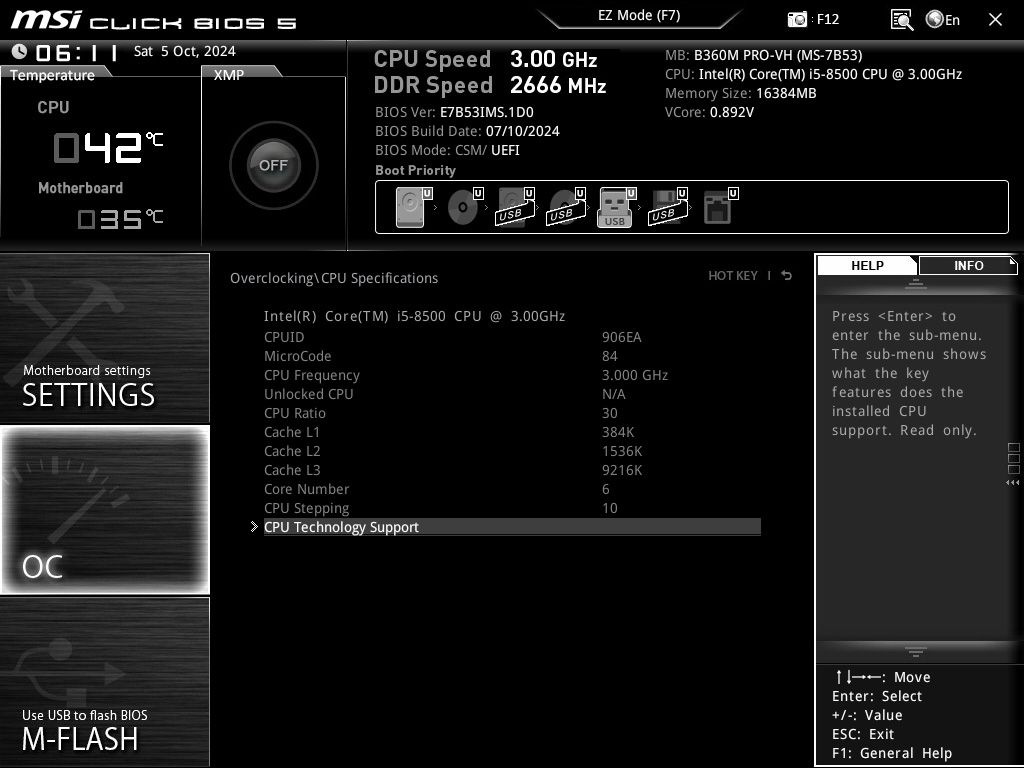This screenshot has height=768, width=1024.
Task: Click the CPU temperature 42°C readout
Action: point(108,147)
